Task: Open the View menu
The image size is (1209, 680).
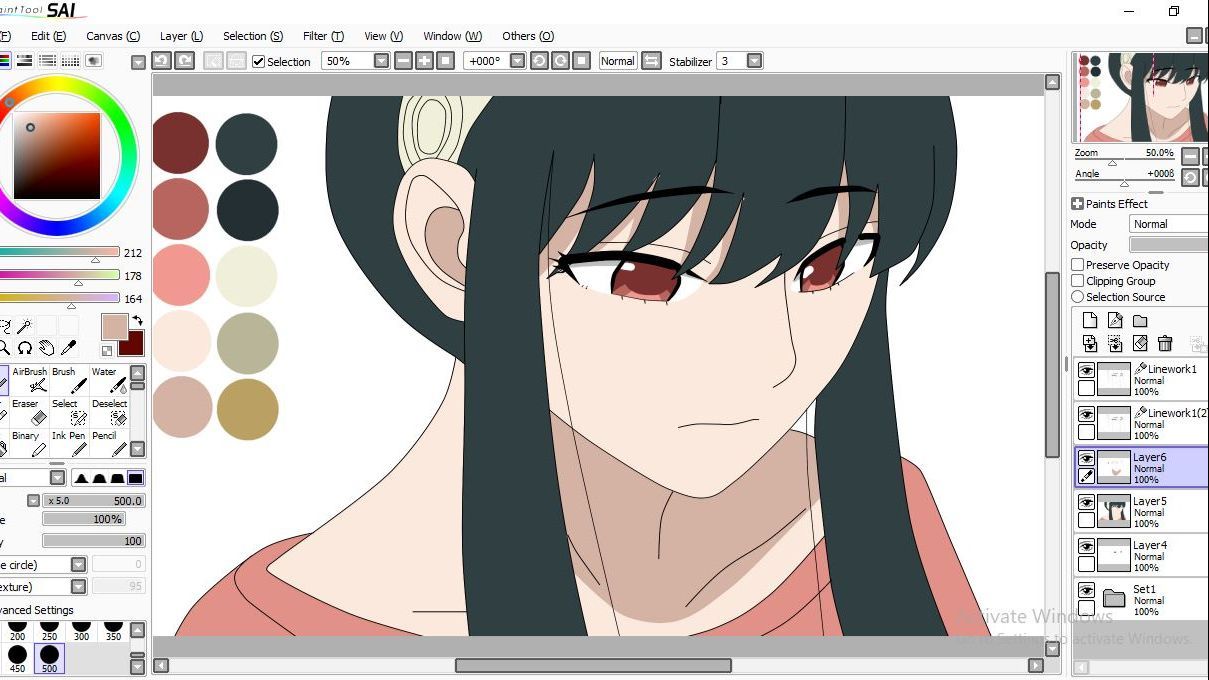Action: pyautogui.click(x=383, y=36)
